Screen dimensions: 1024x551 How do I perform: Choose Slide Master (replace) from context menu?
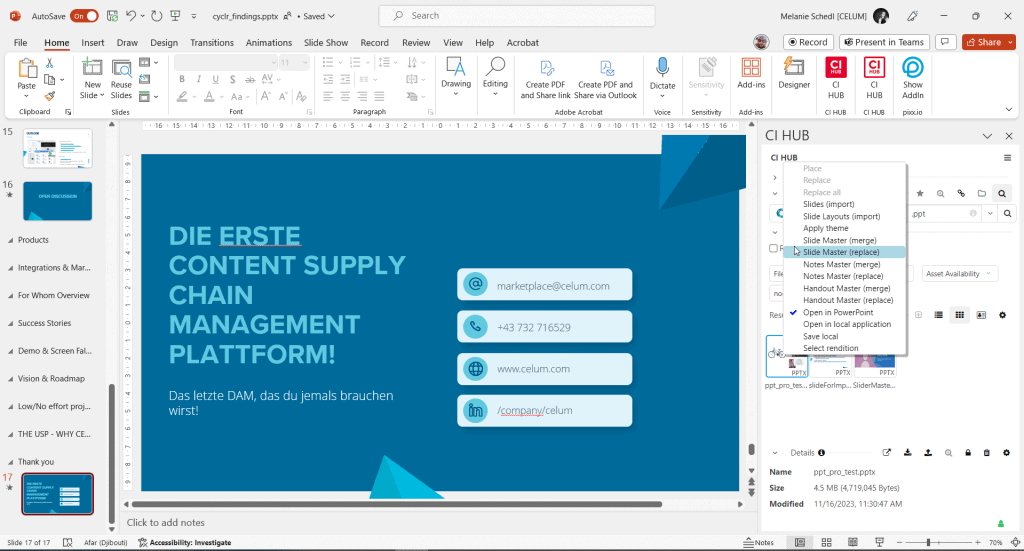[x=842, y=252]
